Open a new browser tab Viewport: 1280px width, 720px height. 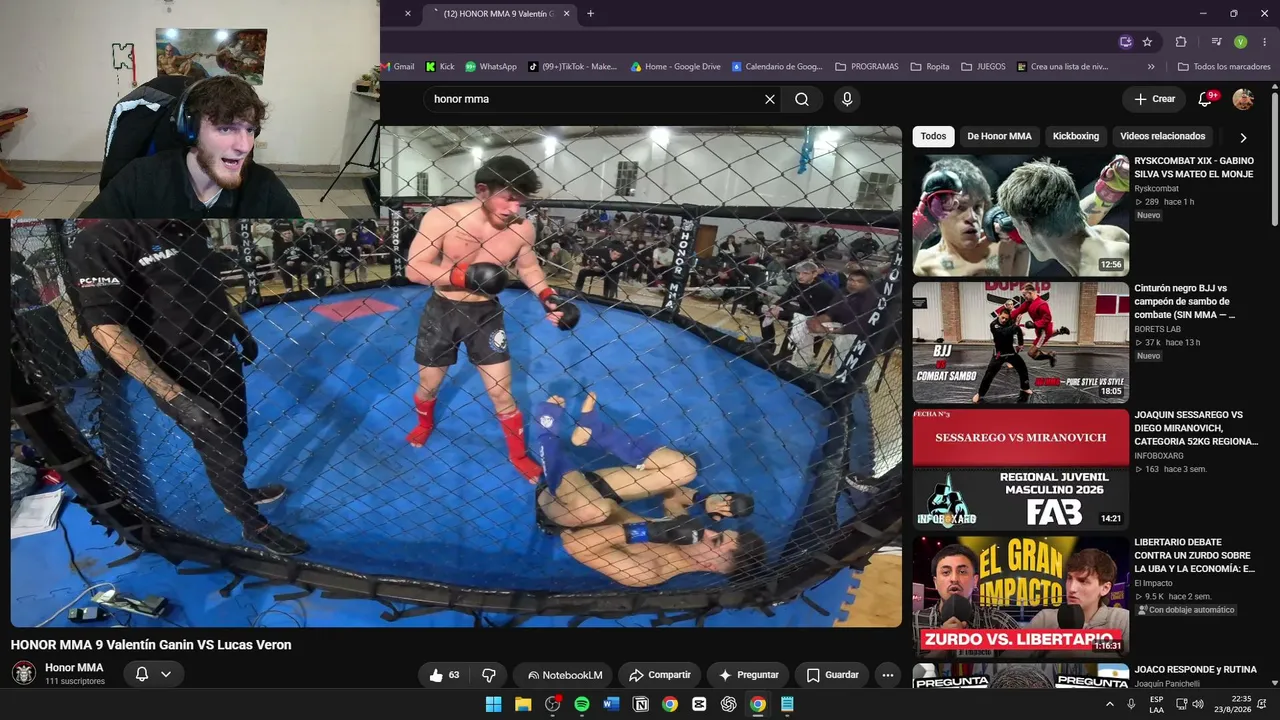590,14
